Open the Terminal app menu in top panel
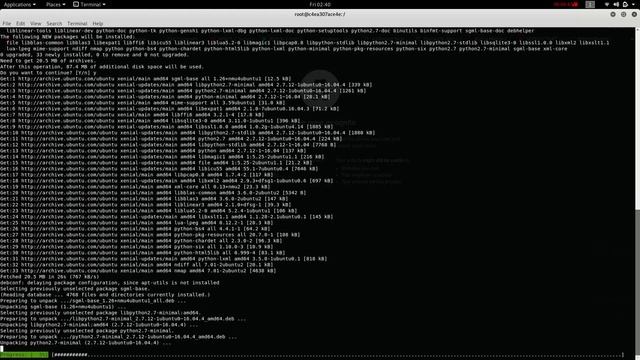 pyautogui.click(x=89, y=4)
